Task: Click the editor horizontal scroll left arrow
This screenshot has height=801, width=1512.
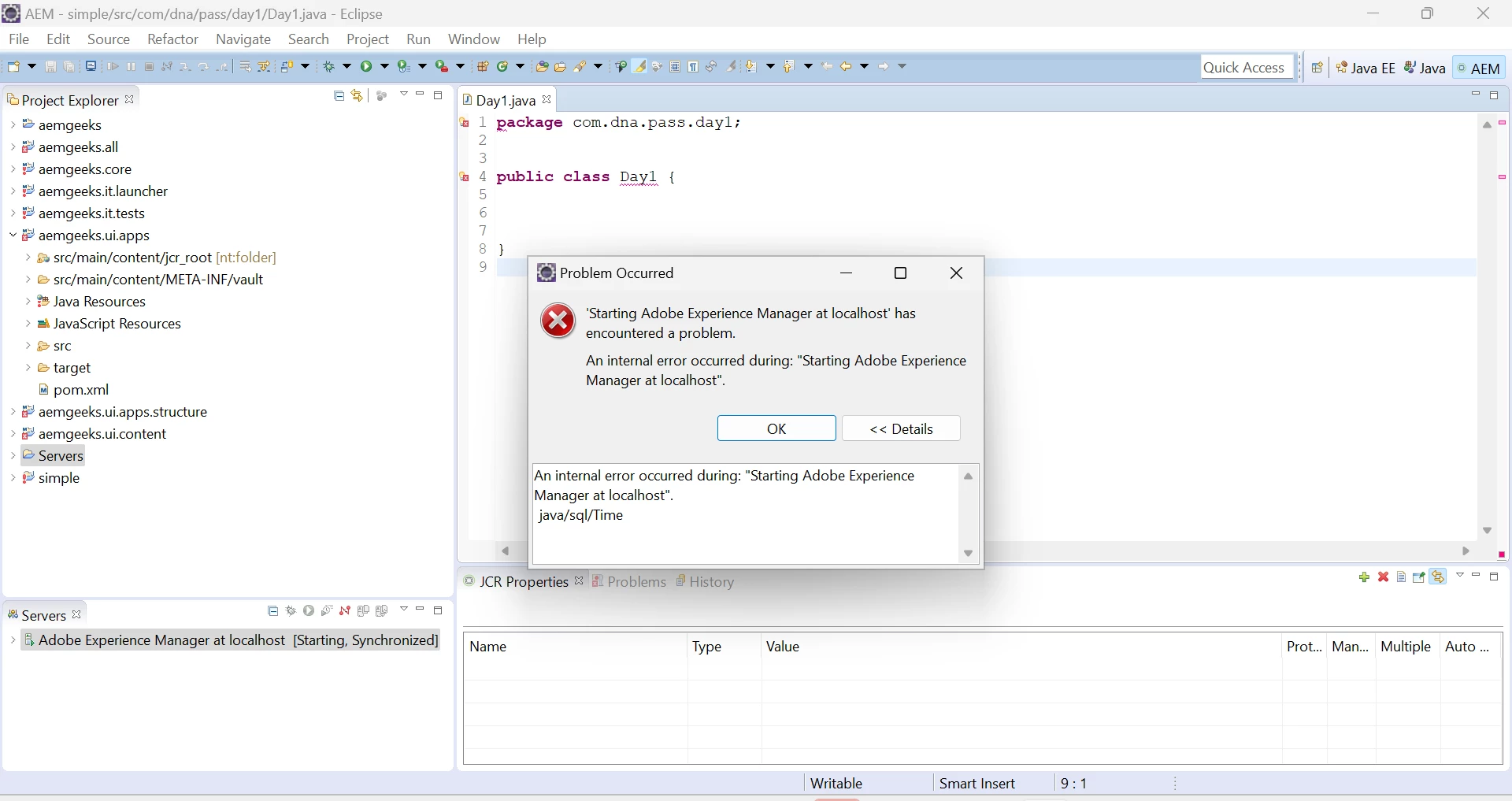Action: click(x=506, y=551)
